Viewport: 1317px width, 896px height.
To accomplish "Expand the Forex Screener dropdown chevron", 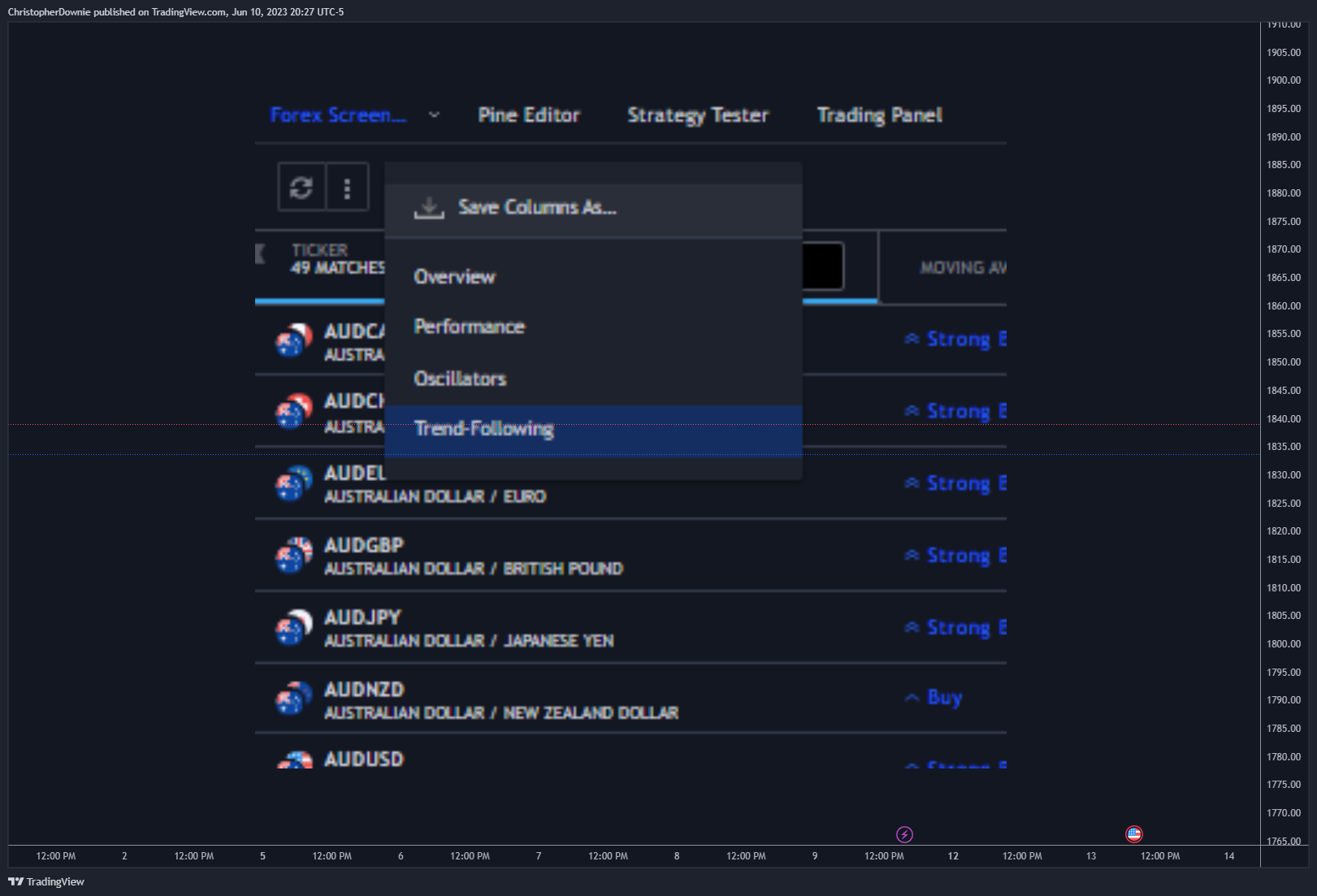I will 434,115.
